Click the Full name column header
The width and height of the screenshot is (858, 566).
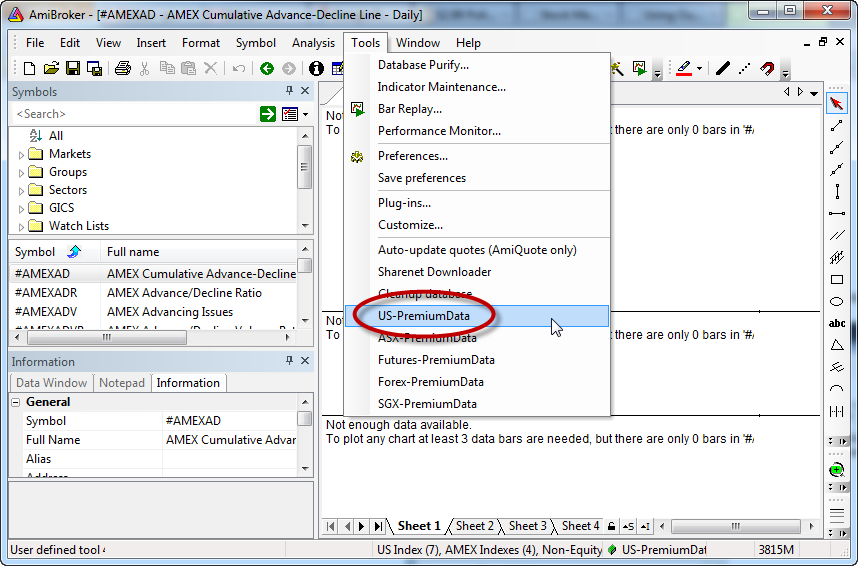pyautogui.click(x=199, y=252)
